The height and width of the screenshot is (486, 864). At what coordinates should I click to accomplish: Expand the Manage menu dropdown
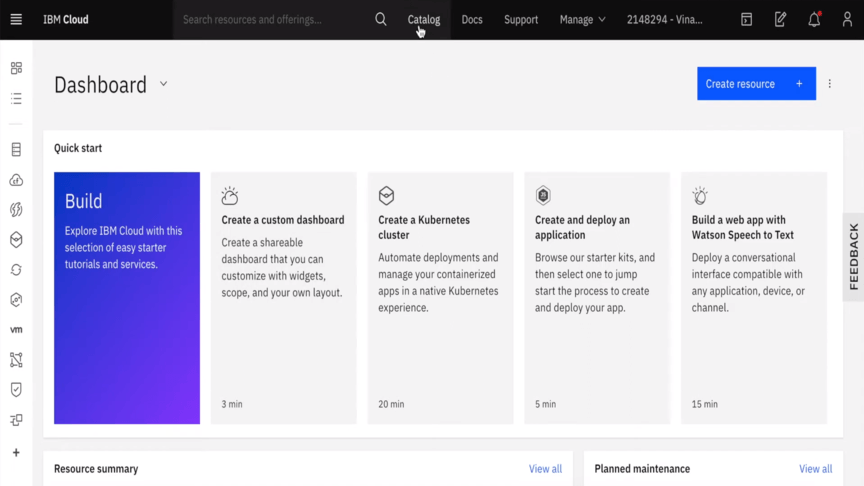coord(582,19)
